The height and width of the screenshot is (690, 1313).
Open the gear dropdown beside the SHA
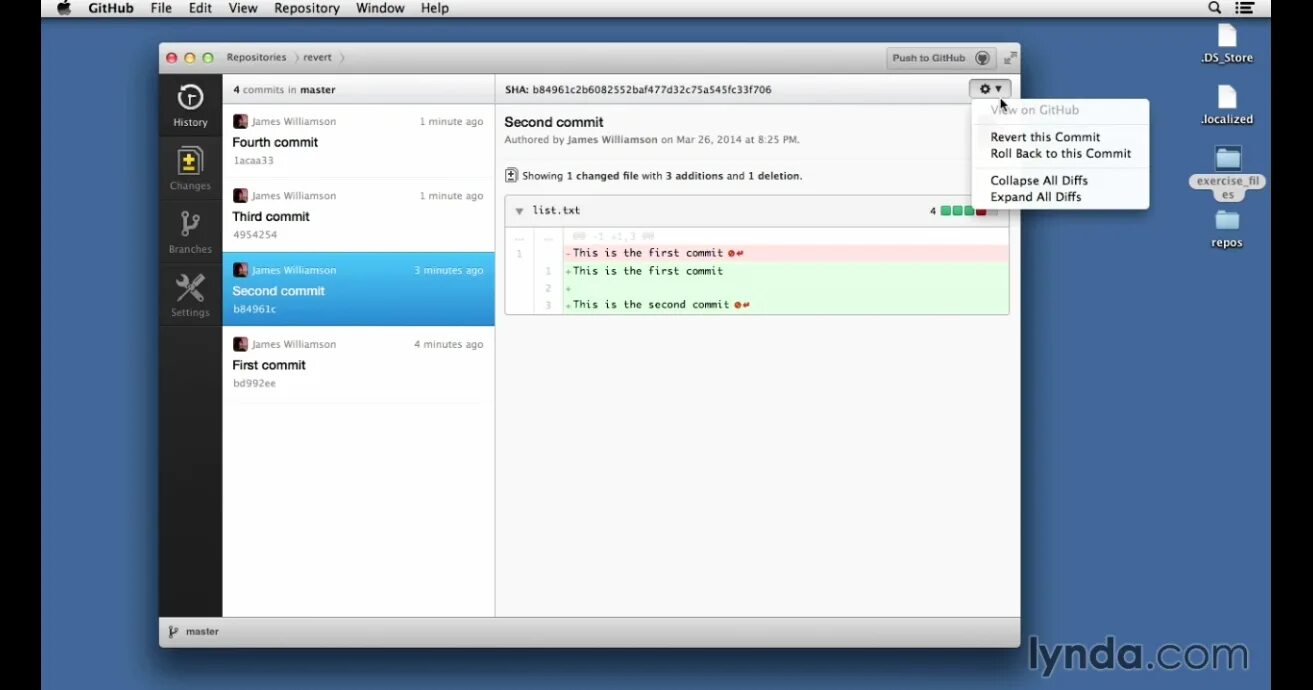[x=990, y=89]
